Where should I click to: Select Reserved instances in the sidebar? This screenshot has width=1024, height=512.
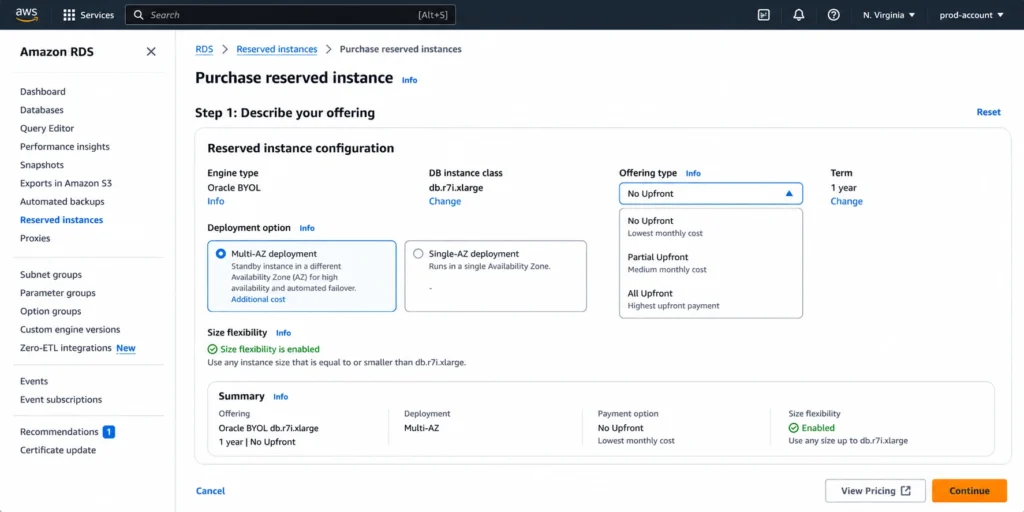point(61,220)
